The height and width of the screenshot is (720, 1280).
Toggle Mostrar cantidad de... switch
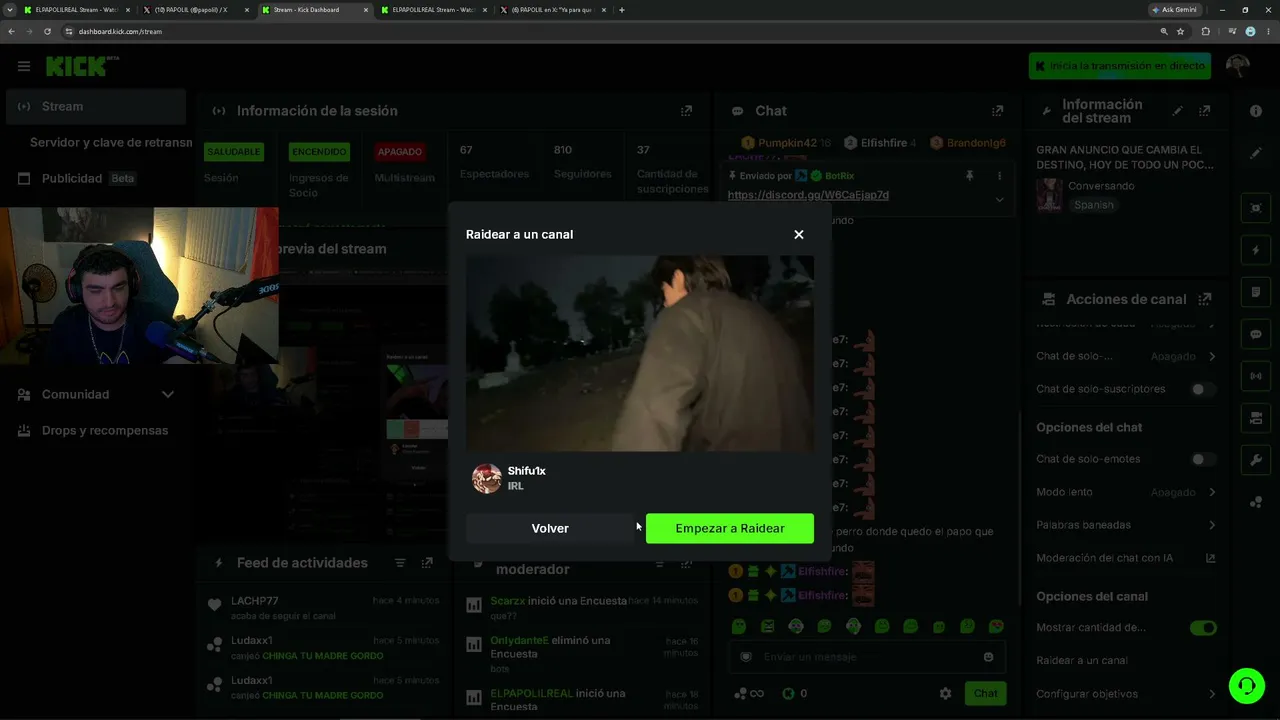[x=1203, y=628]
